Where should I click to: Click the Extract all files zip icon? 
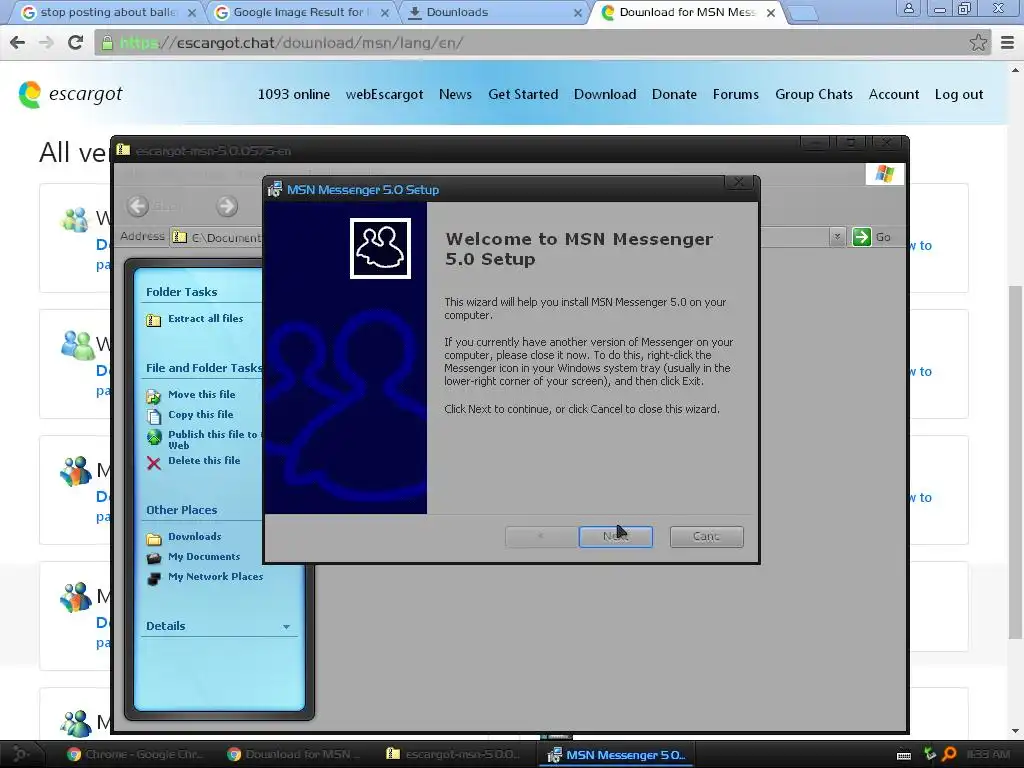[x=153, y=320]
